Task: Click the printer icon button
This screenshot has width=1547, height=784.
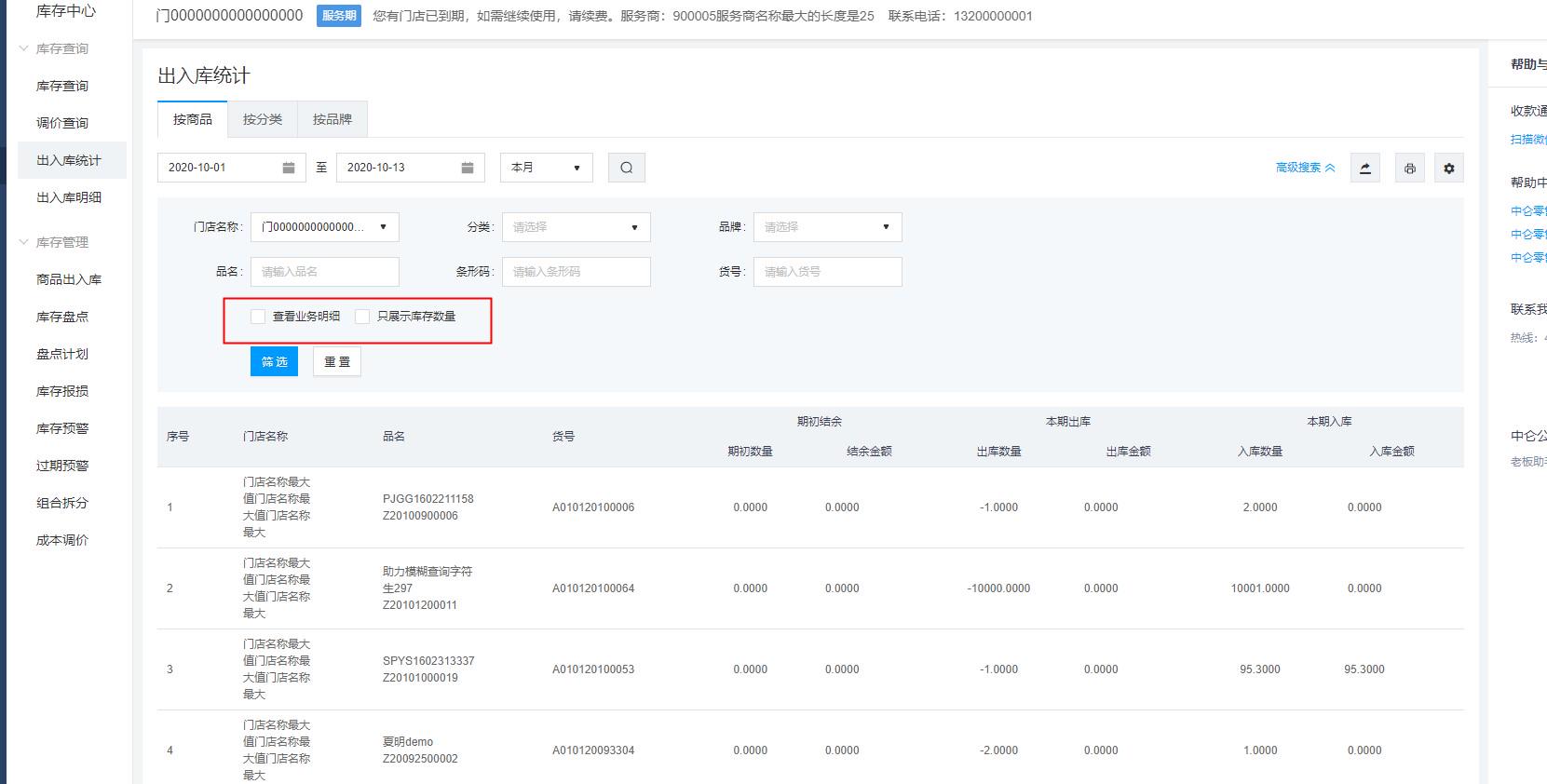Action: click(x=1409, y=168)
